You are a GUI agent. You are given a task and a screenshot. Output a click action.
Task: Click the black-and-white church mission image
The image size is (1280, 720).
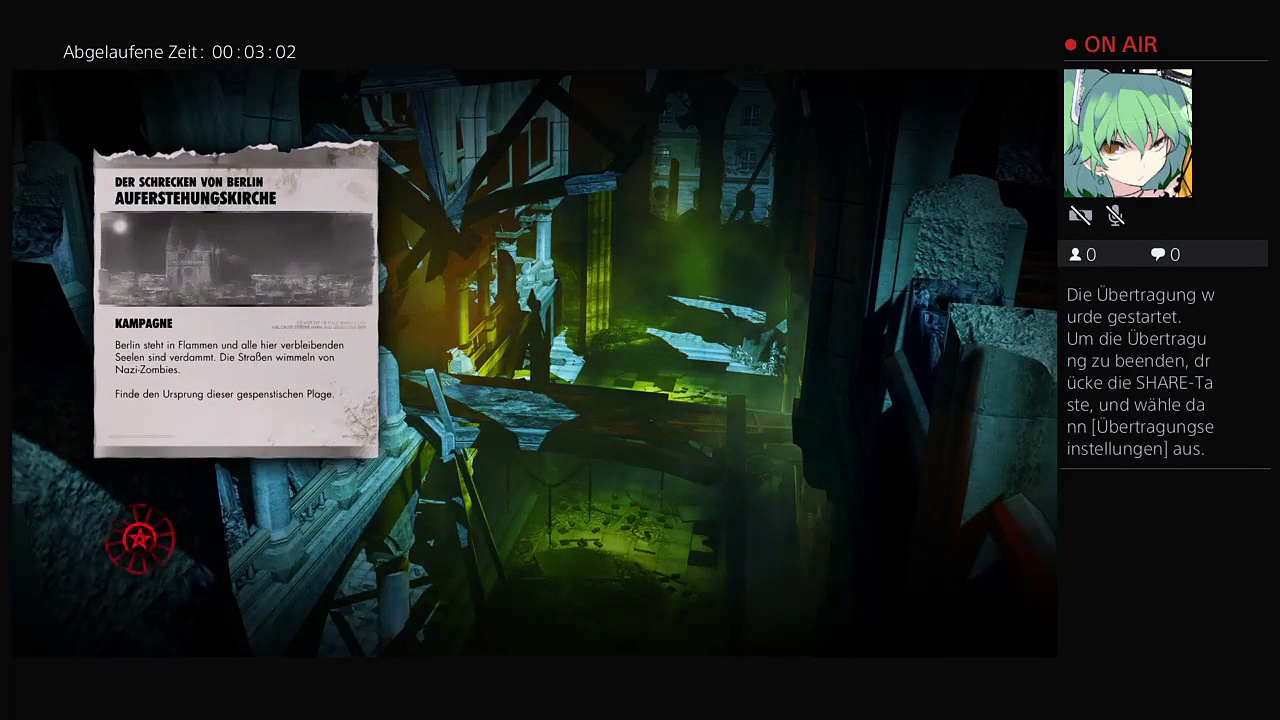coord(236,258)
